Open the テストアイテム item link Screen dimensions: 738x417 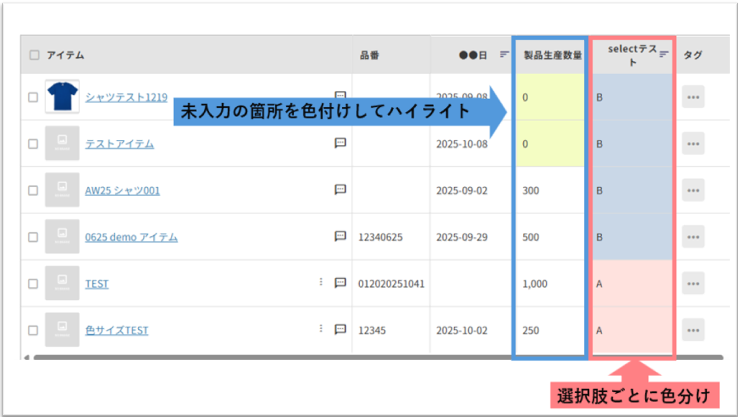click(119, 144)
